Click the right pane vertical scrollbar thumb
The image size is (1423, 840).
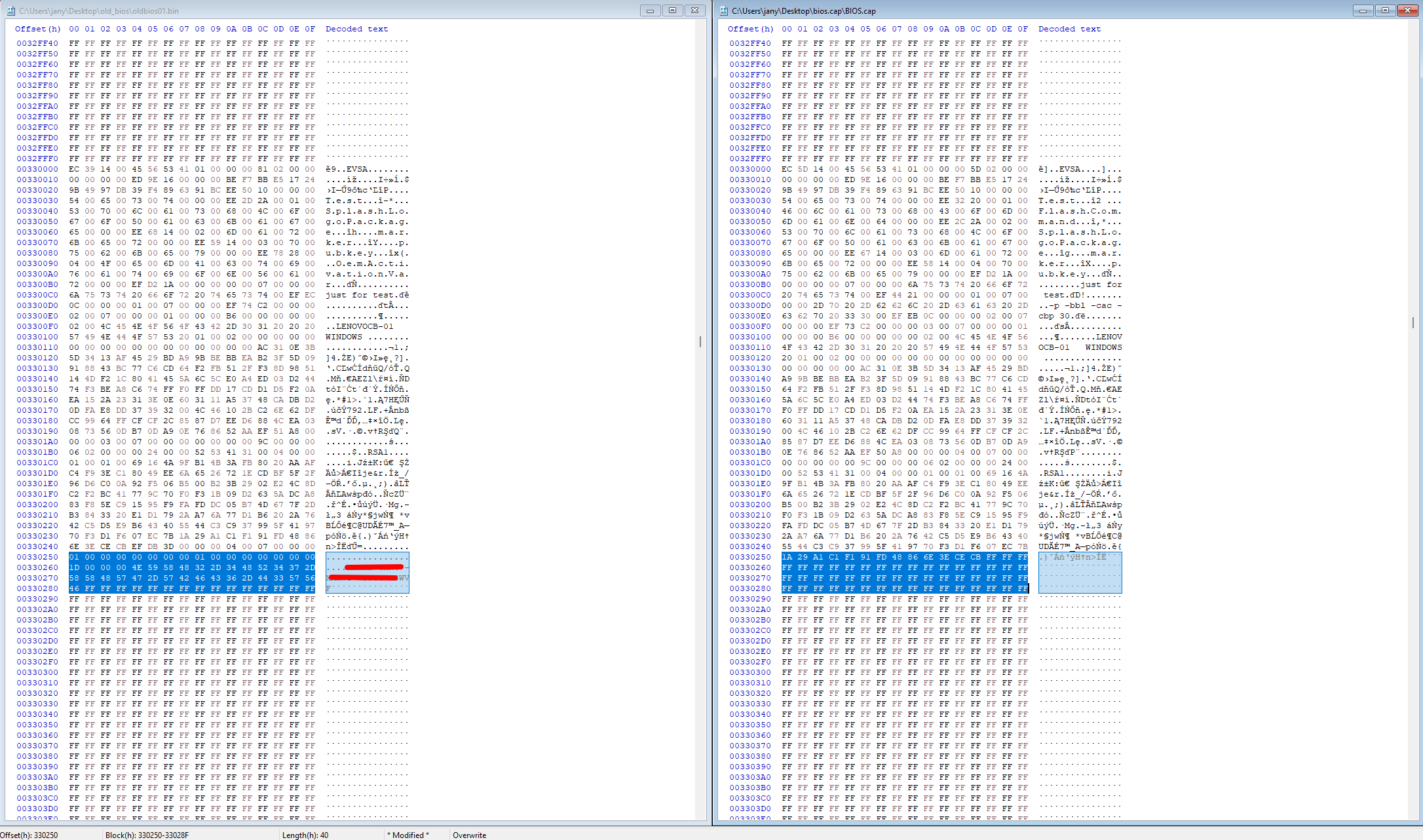pos(1413,322)
